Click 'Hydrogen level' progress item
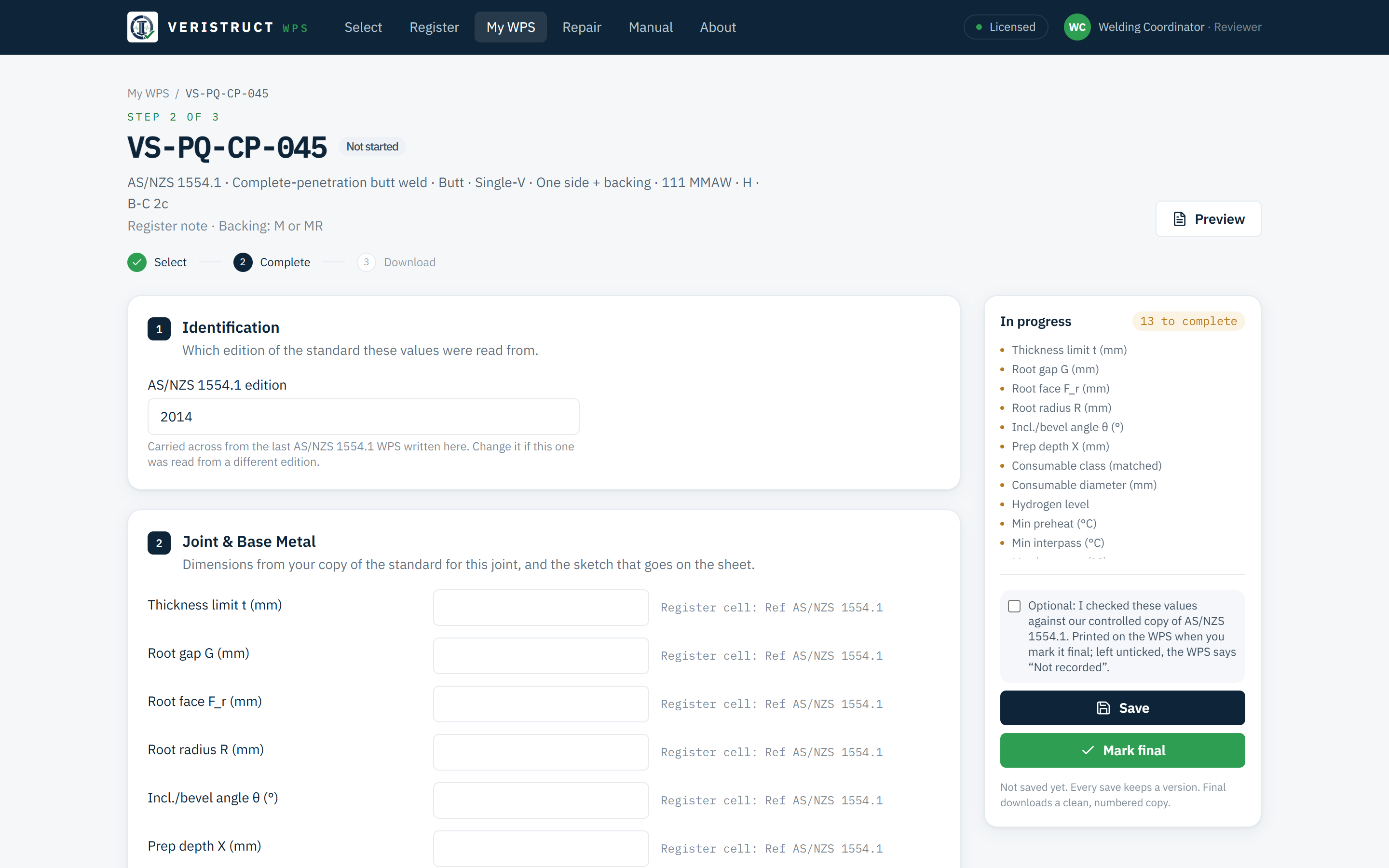This screenshot has height=868, width=1389. pos(1050,504)
